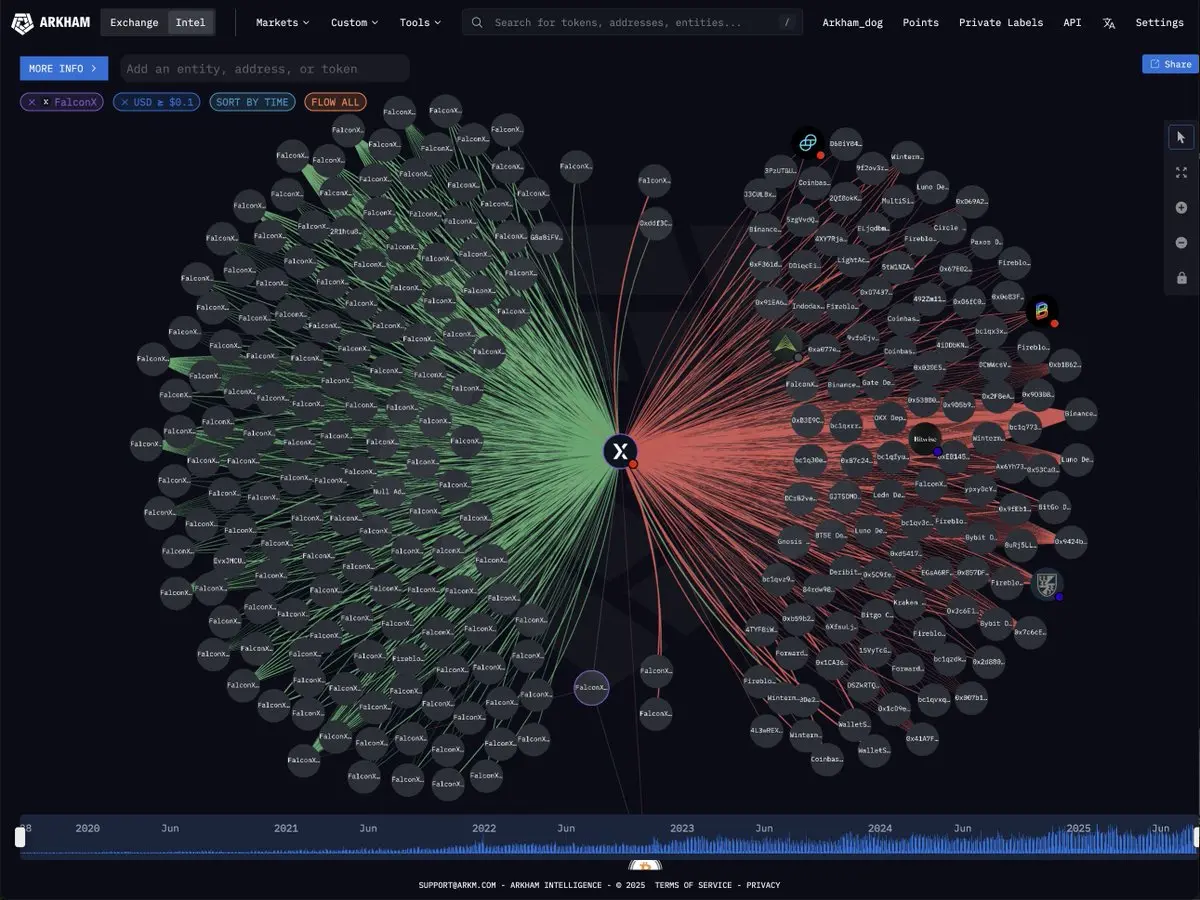Switch to Exchange mode
Image resolution: width=1200 pixels, height=900 pixels.
pyautogui.click(x=134, y=22)
